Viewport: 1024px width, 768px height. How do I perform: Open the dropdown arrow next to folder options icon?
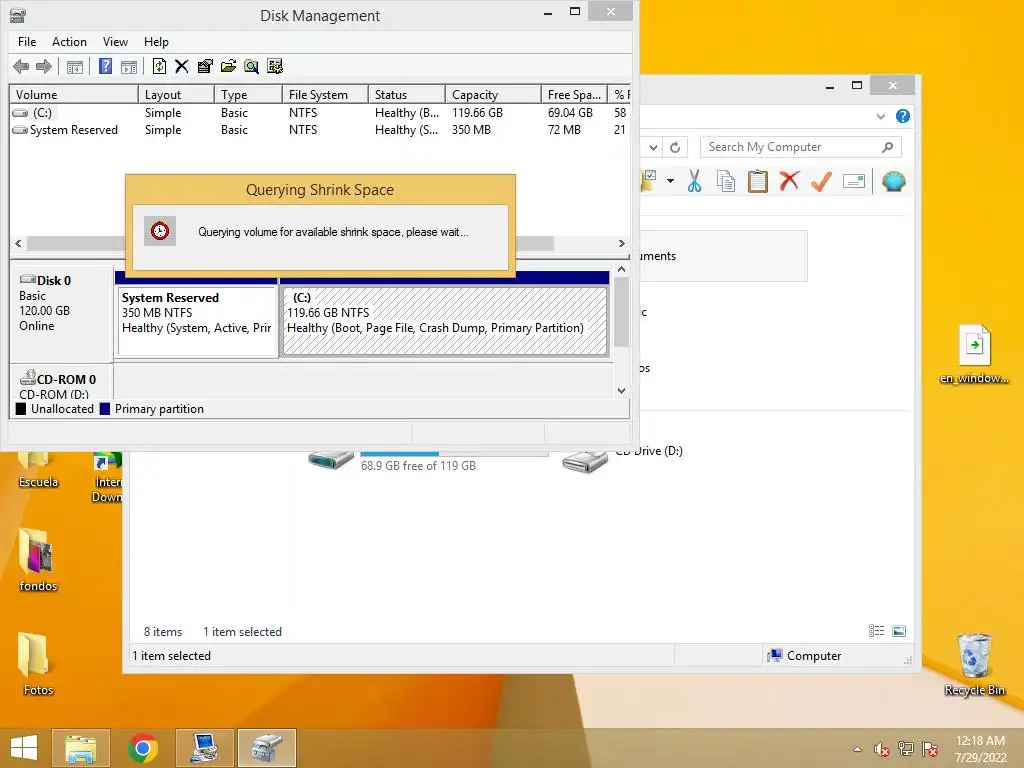[671, 181]
